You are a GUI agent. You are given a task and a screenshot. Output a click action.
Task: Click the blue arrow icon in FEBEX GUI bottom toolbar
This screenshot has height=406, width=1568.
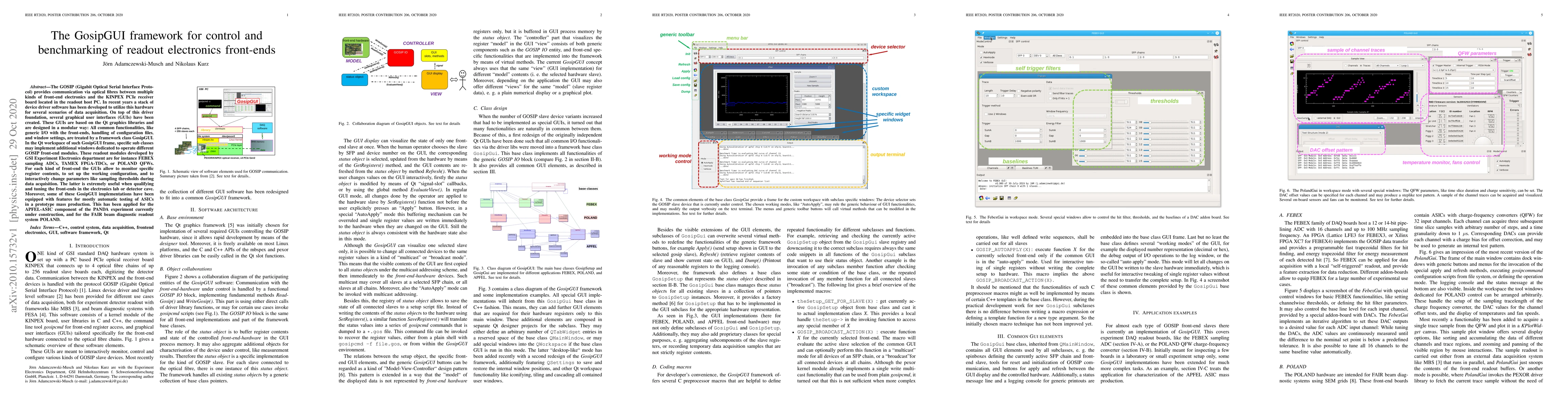click(988, 198)
